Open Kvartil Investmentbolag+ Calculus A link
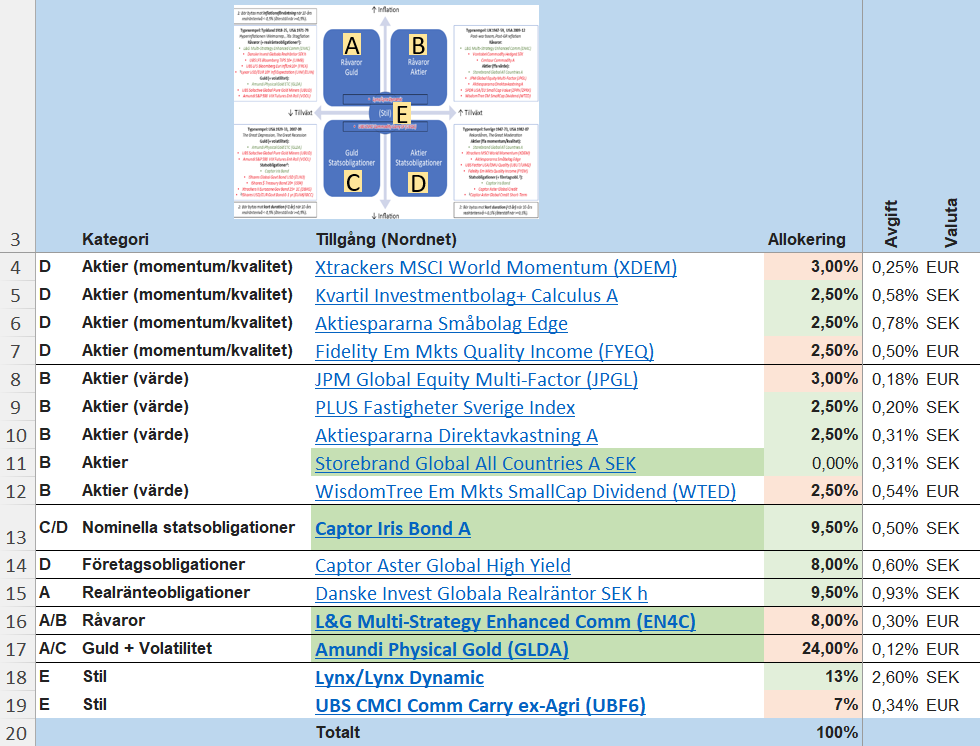 [x=466, y=296]
